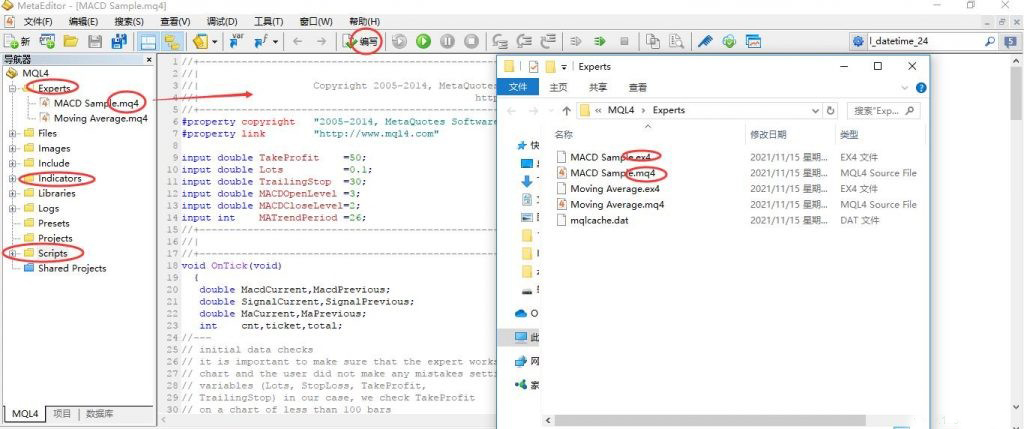Image resolution: width=1024 pixels, height=429 pixels.
Task: Close the Navigator (导航器) panel
Action: click(x=149, y=59)
